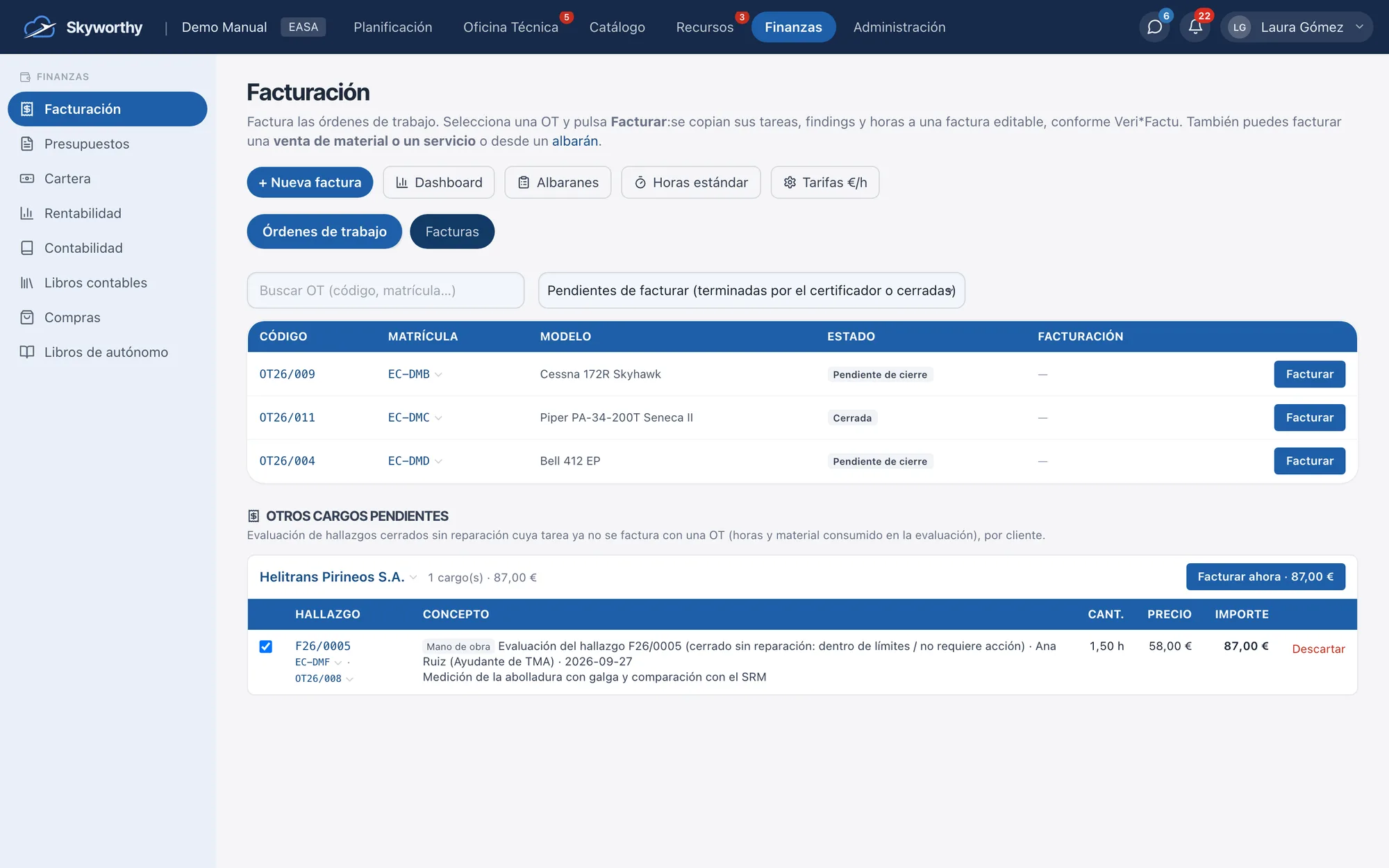Viewport: 1389px width, 868px height.
Task: Click the Compras shopping bag icon
Action: pos(27,317)
